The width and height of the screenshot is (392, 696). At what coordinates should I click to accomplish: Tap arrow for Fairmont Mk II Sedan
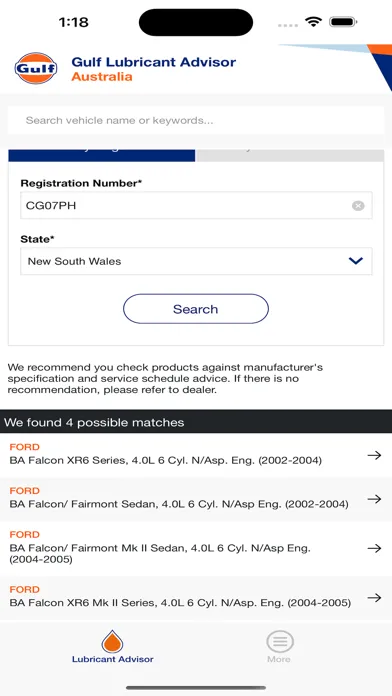tap(374, 548)
